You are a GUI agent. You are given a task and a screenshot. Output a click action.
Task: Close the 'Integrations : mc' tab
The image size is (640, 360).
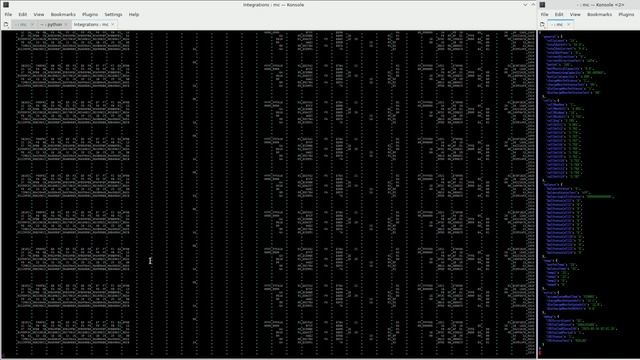pos(113,24)
